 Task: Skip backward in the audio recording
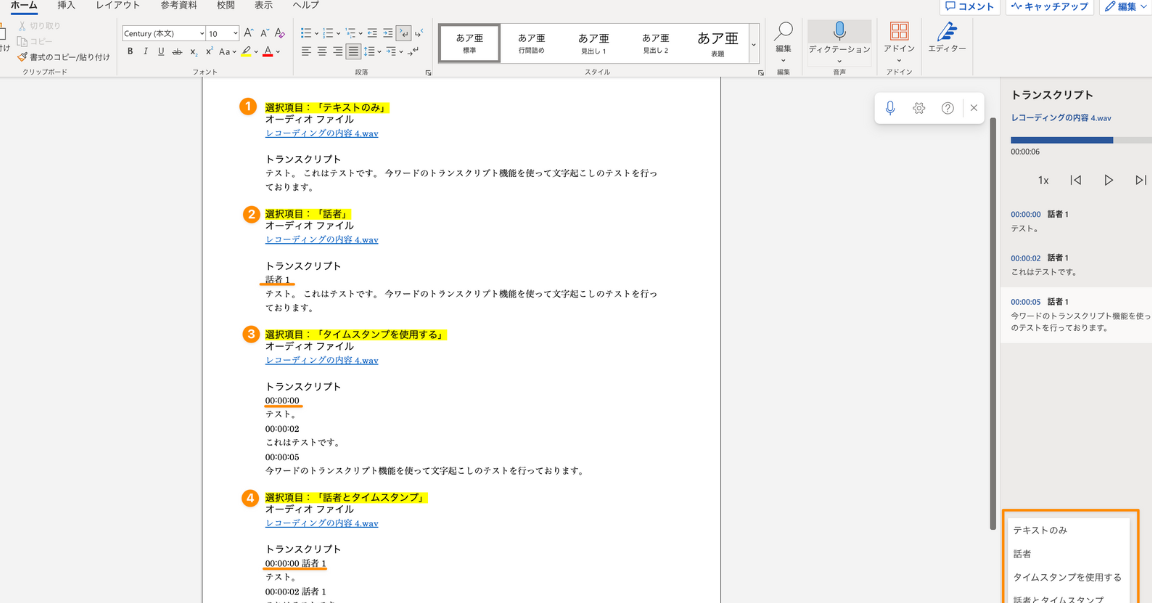1076,180
